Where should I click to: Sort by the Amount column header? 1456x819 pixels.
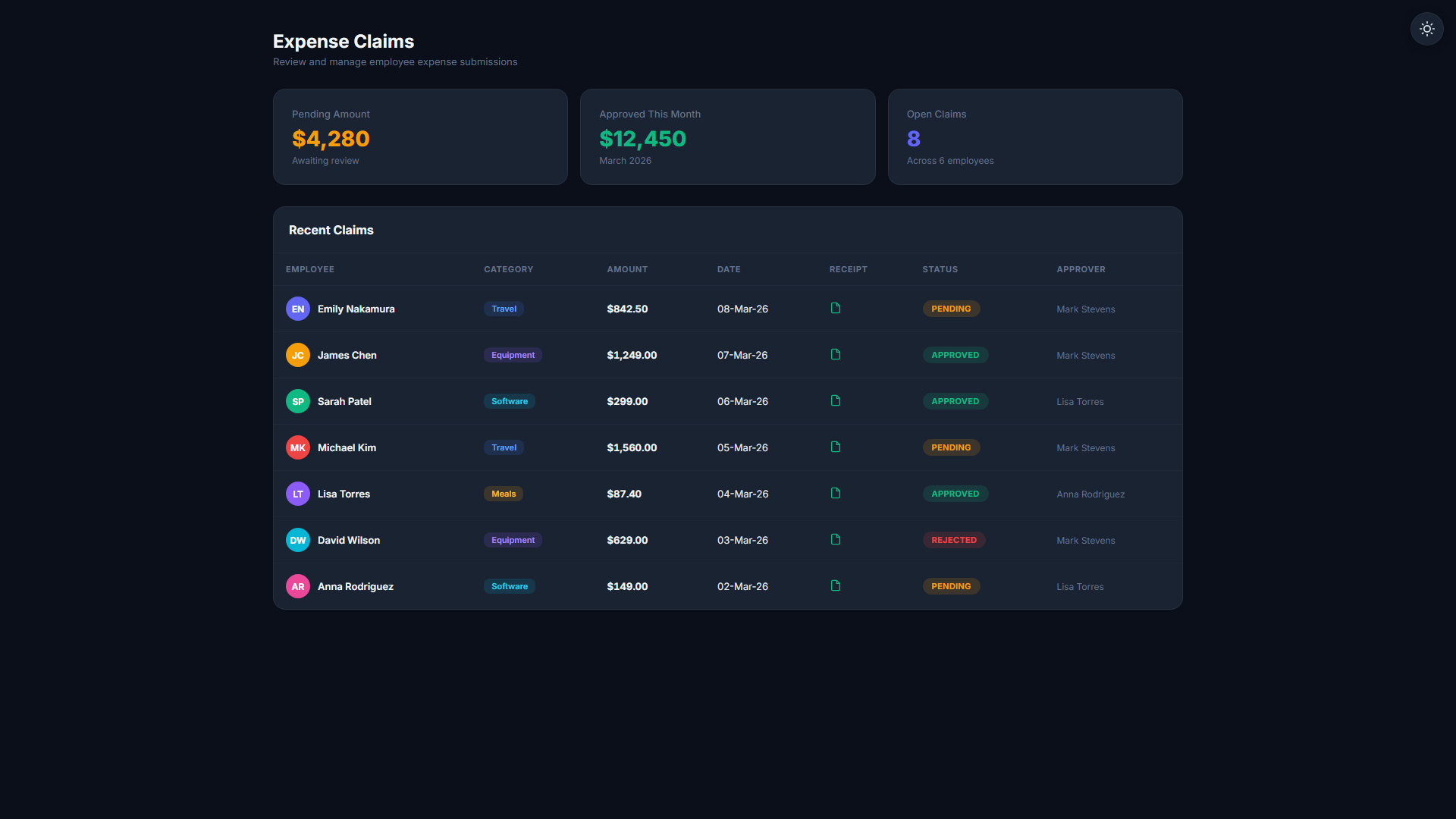click(x=627, y=269)
